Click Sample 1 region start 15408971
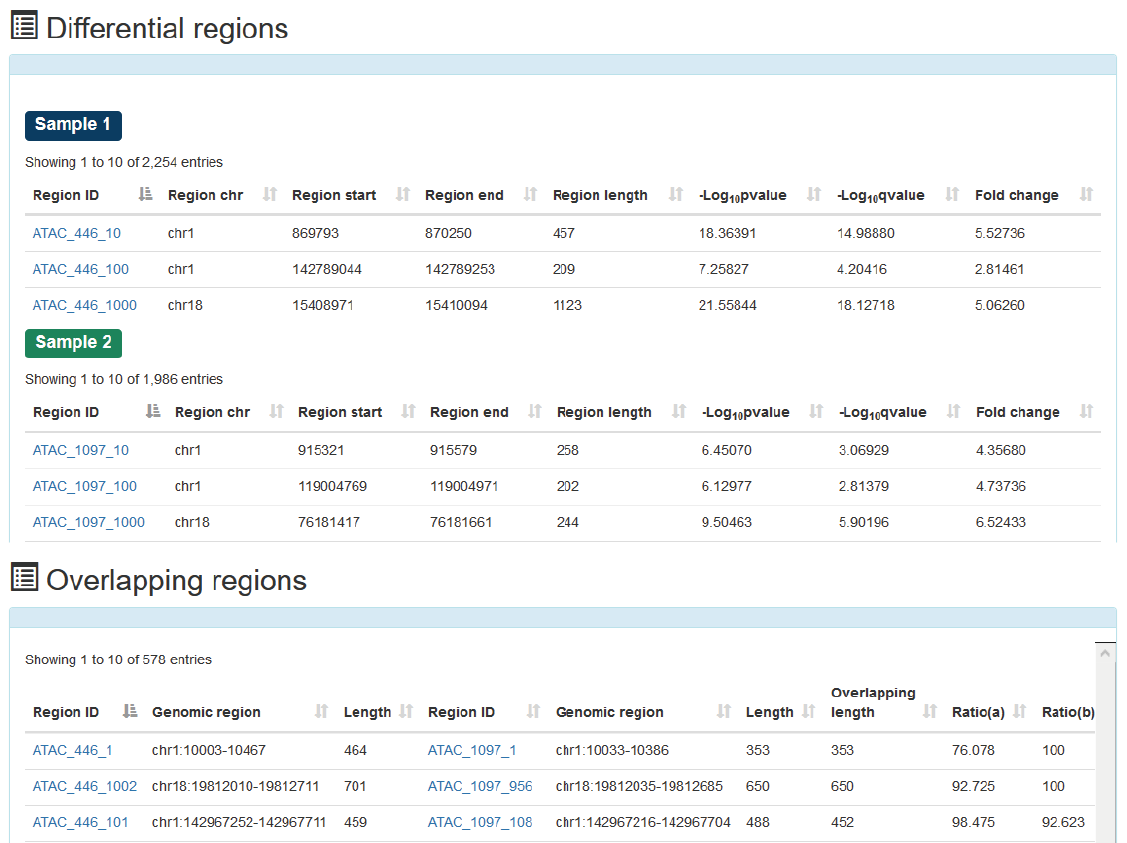Viewport: 1127px width, 843px height. pos(323,305)
